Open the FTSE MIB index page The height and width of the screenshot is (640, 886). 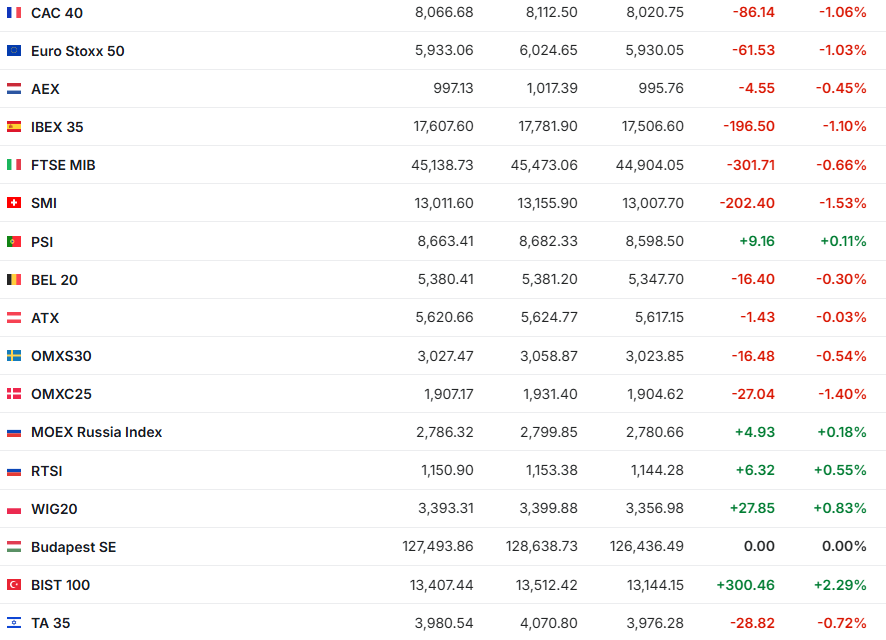point(63,165)
